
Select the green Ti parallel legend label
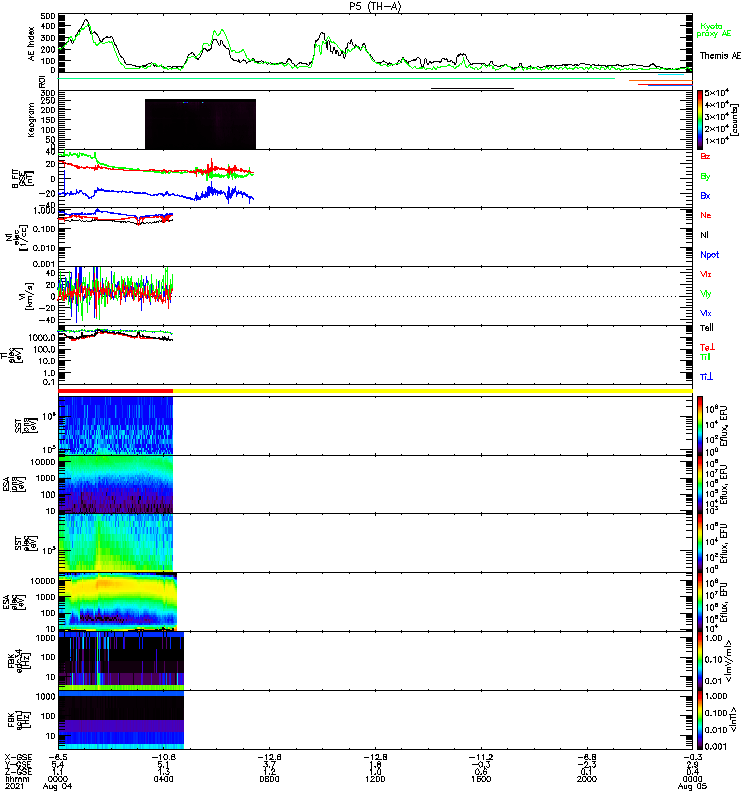pos(705,357)
